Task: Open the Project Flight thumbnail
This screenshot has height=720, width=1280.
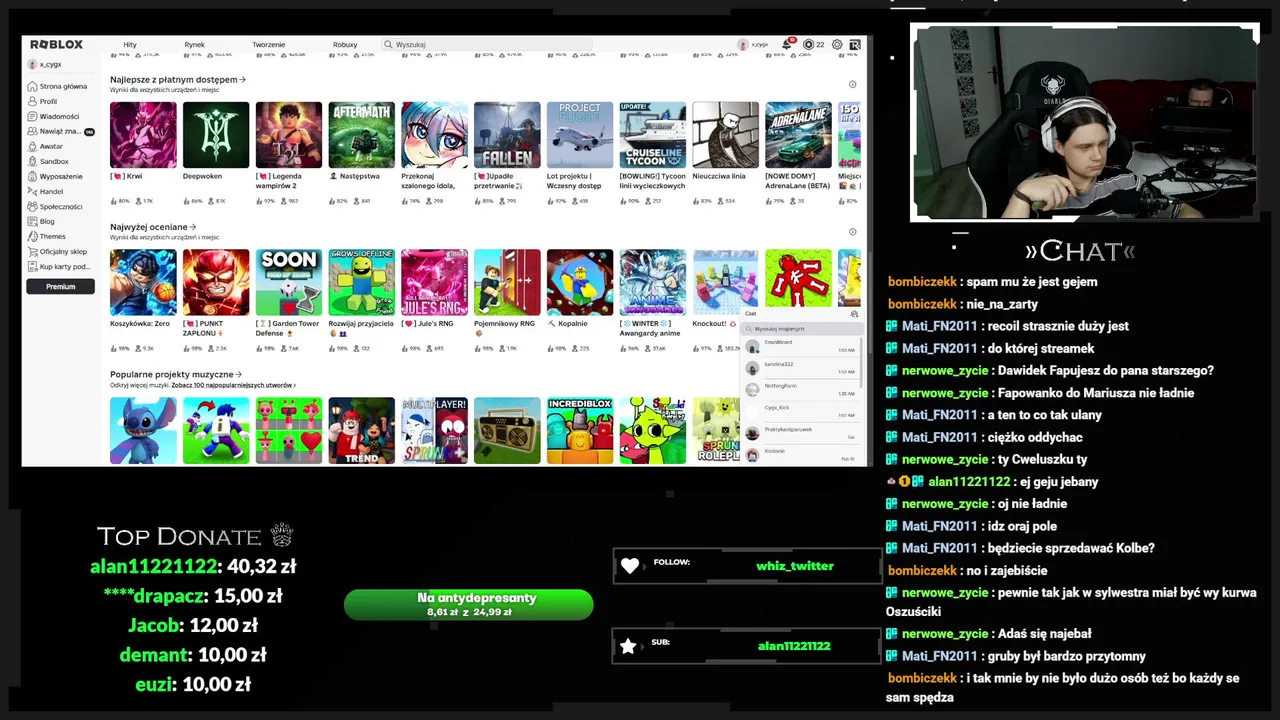Action: pyautogui.click(x=580, y=135)
